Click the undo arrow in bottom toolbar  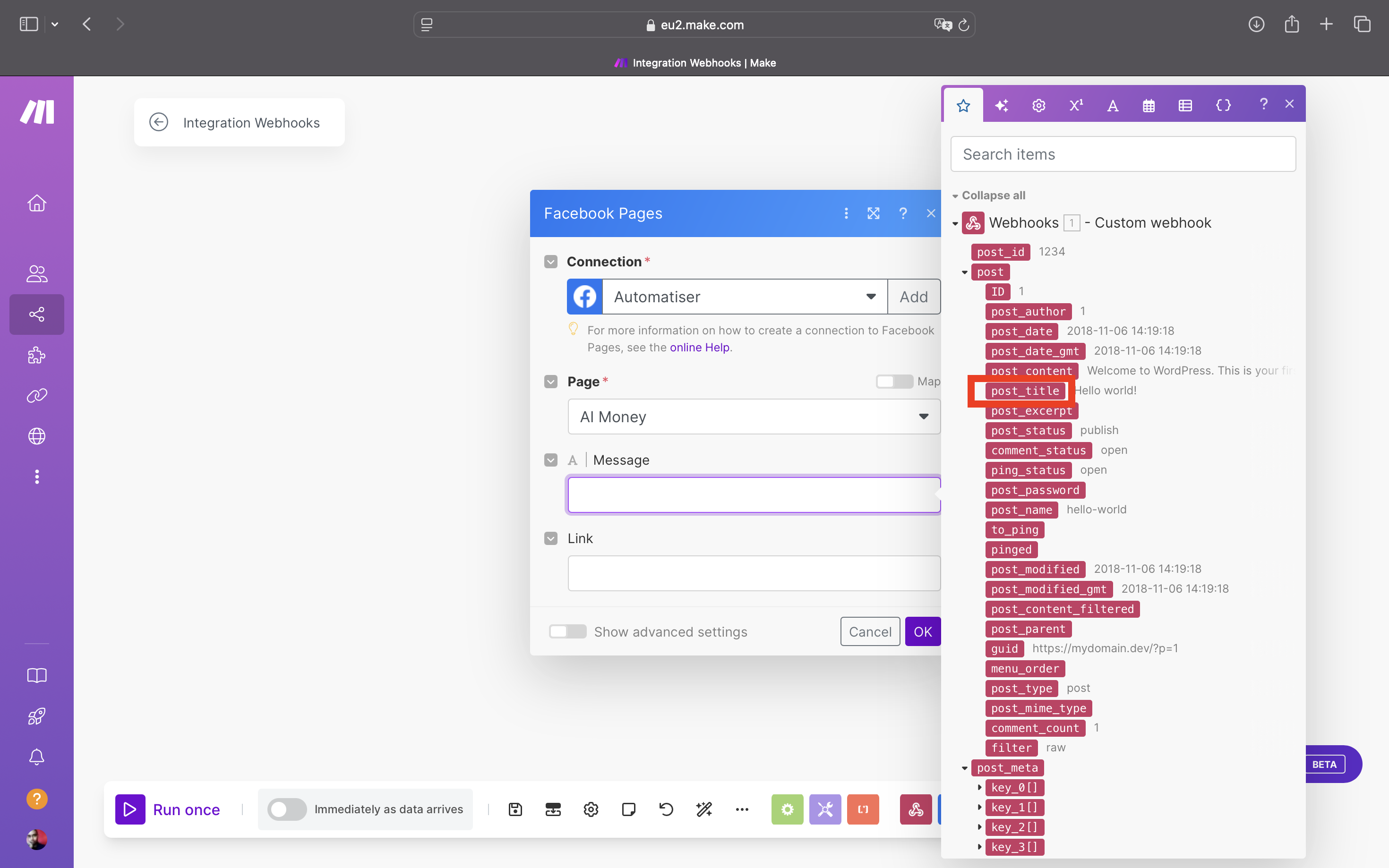tap(666, 809)
